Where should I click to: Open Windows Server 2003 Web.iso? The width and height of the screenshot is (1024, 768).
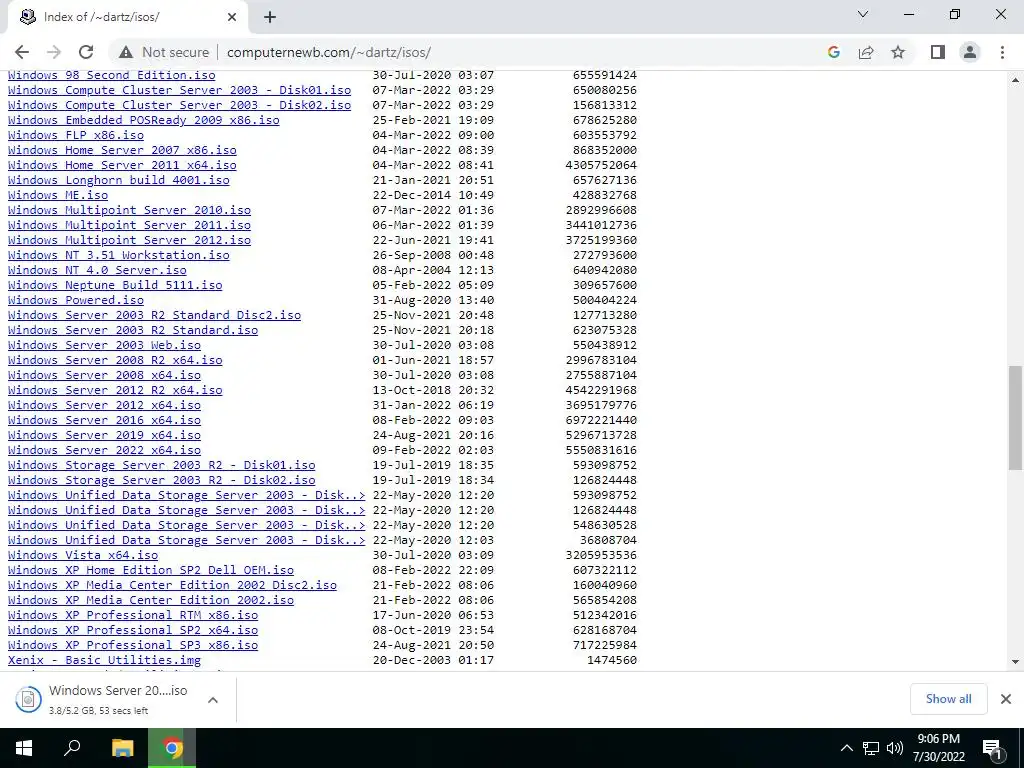coord(104,345)
